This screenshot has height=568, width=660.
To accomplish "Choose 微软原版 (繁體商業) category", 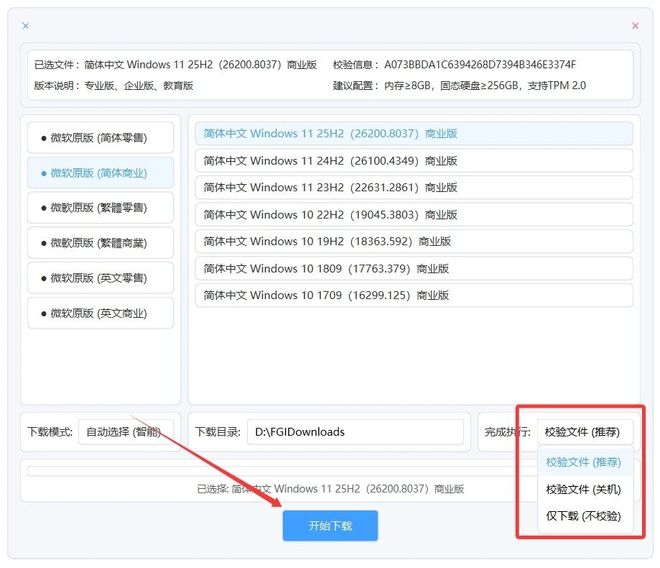I will point(100,243).
